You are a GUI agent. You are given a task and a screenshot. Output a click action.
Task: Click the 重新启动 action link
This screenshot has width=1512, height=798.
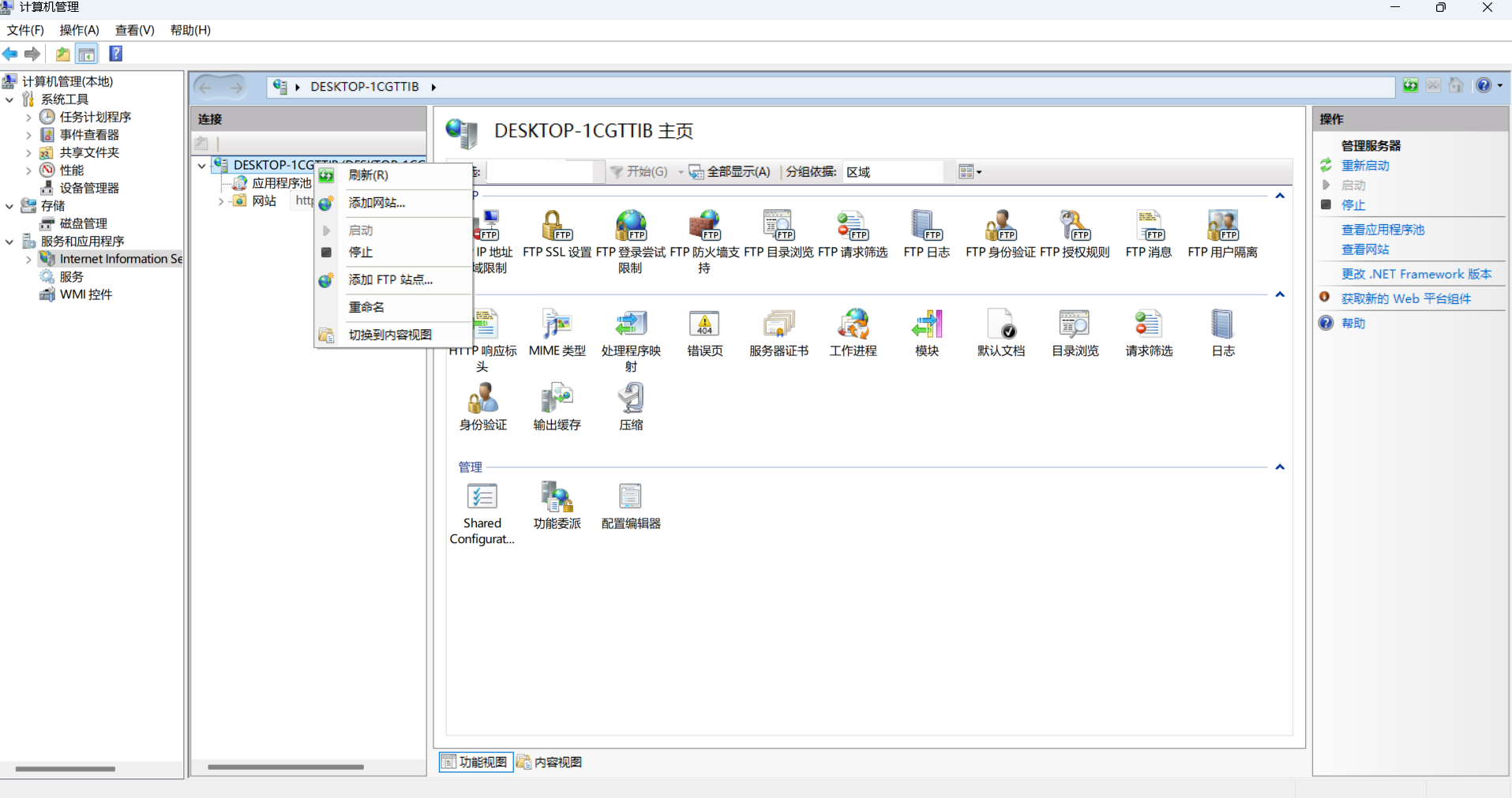pos(1365,166)
